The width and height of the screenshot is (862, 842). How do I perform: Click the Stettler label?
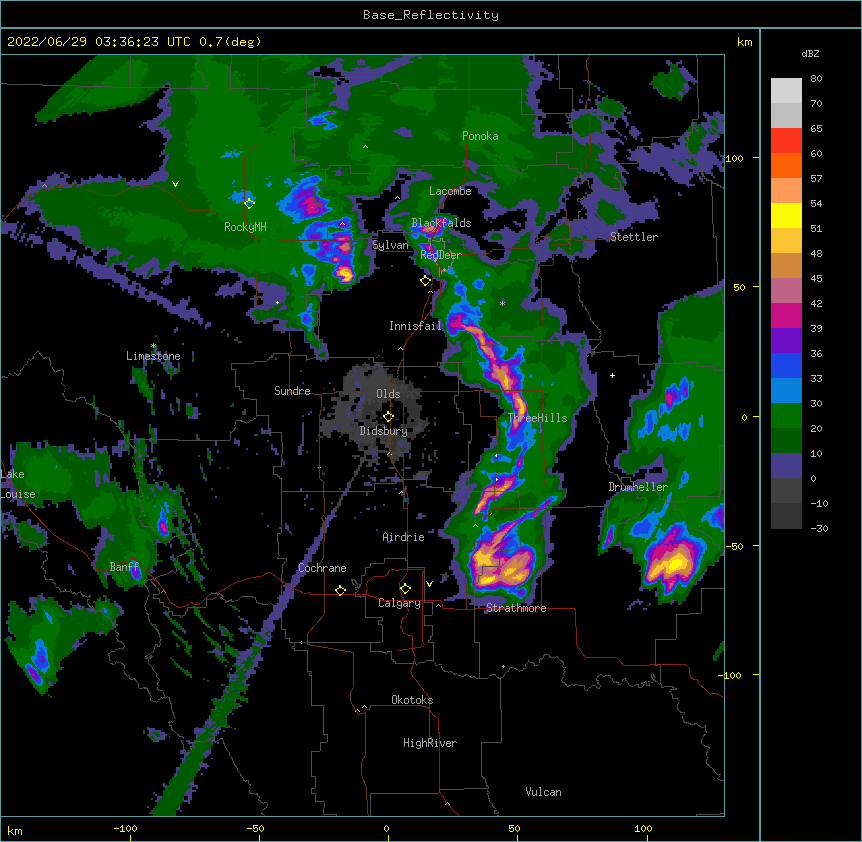tap(634, 237)
